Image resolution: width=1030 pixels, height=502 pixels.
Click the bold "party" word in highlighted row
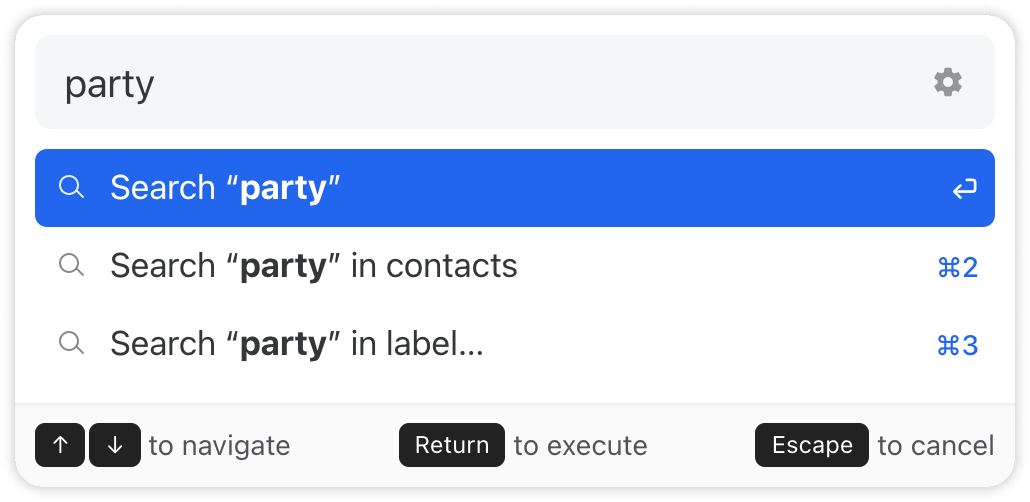tap(284, 188)
